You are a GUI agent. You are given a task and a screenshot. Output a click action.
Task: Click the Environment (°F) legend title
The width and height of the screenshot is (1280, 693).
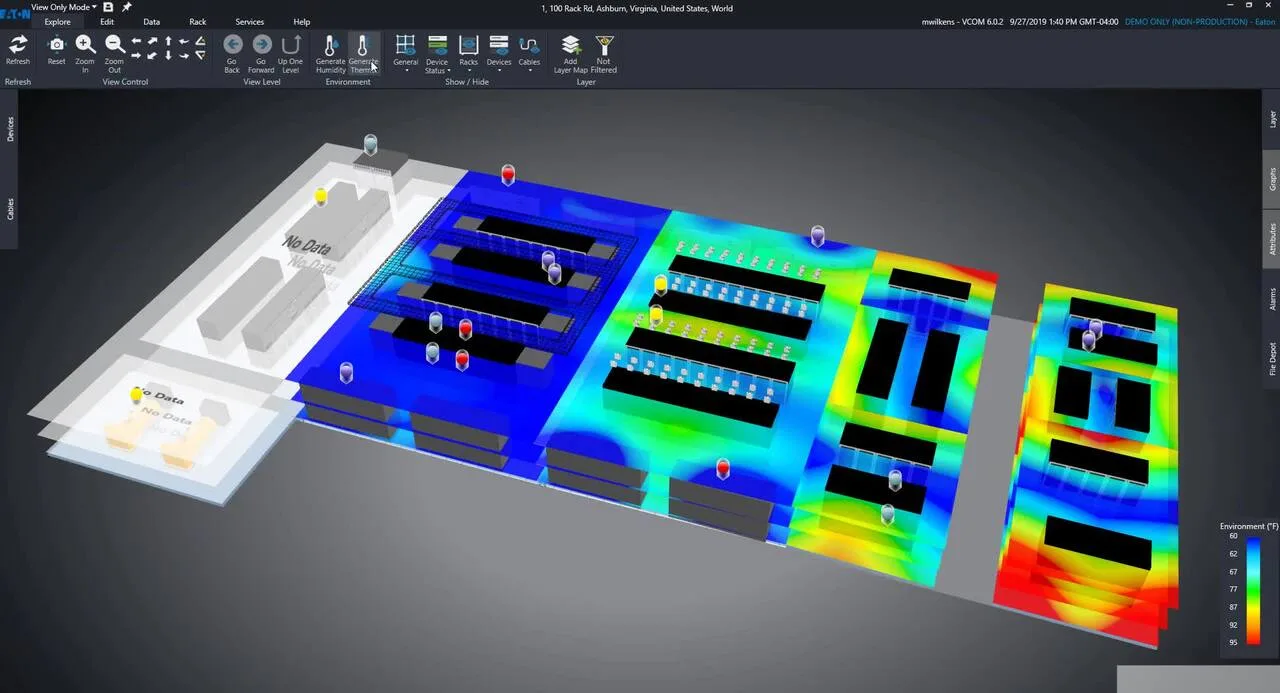click(x=1247, y=525)
